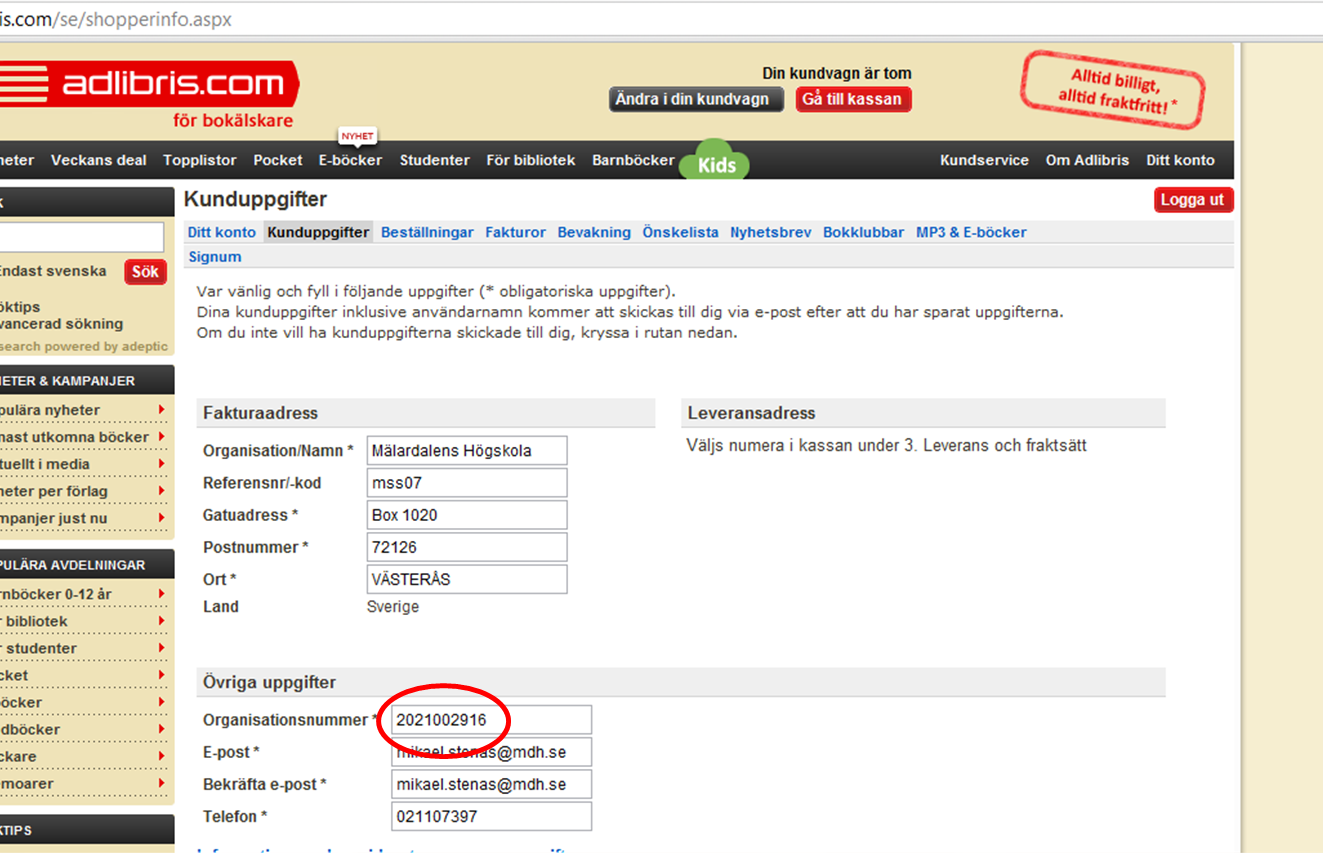Open the Nyhetsbrev tab
Viewport: 1323px width, 853px height.
point(770,232)
